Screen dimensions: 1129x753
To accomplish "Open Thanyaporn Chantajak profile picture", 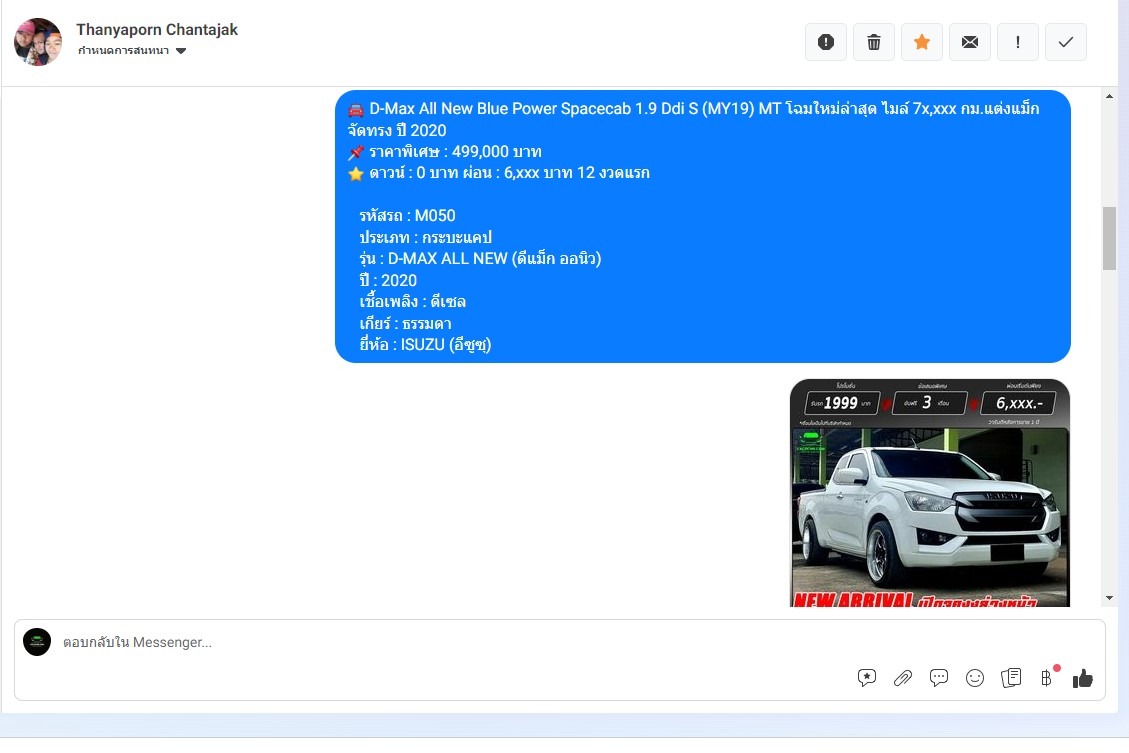I will pyautogui.click(x=38, y=42).
